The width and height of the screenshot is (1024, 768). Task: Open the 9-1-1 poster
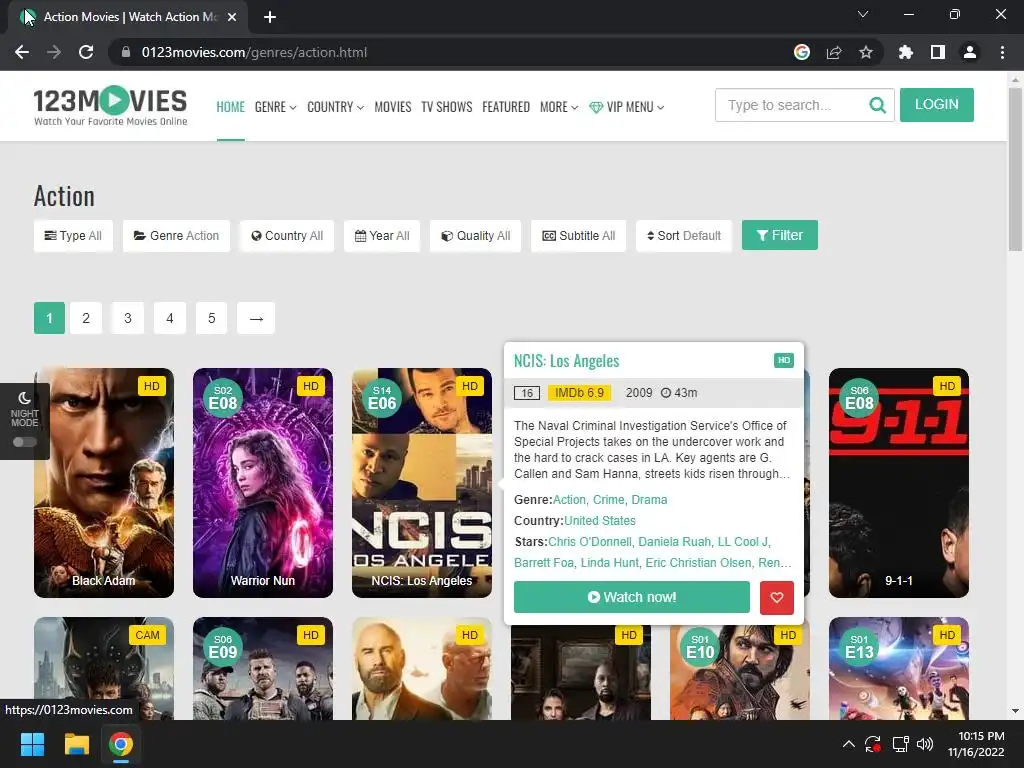899,483
